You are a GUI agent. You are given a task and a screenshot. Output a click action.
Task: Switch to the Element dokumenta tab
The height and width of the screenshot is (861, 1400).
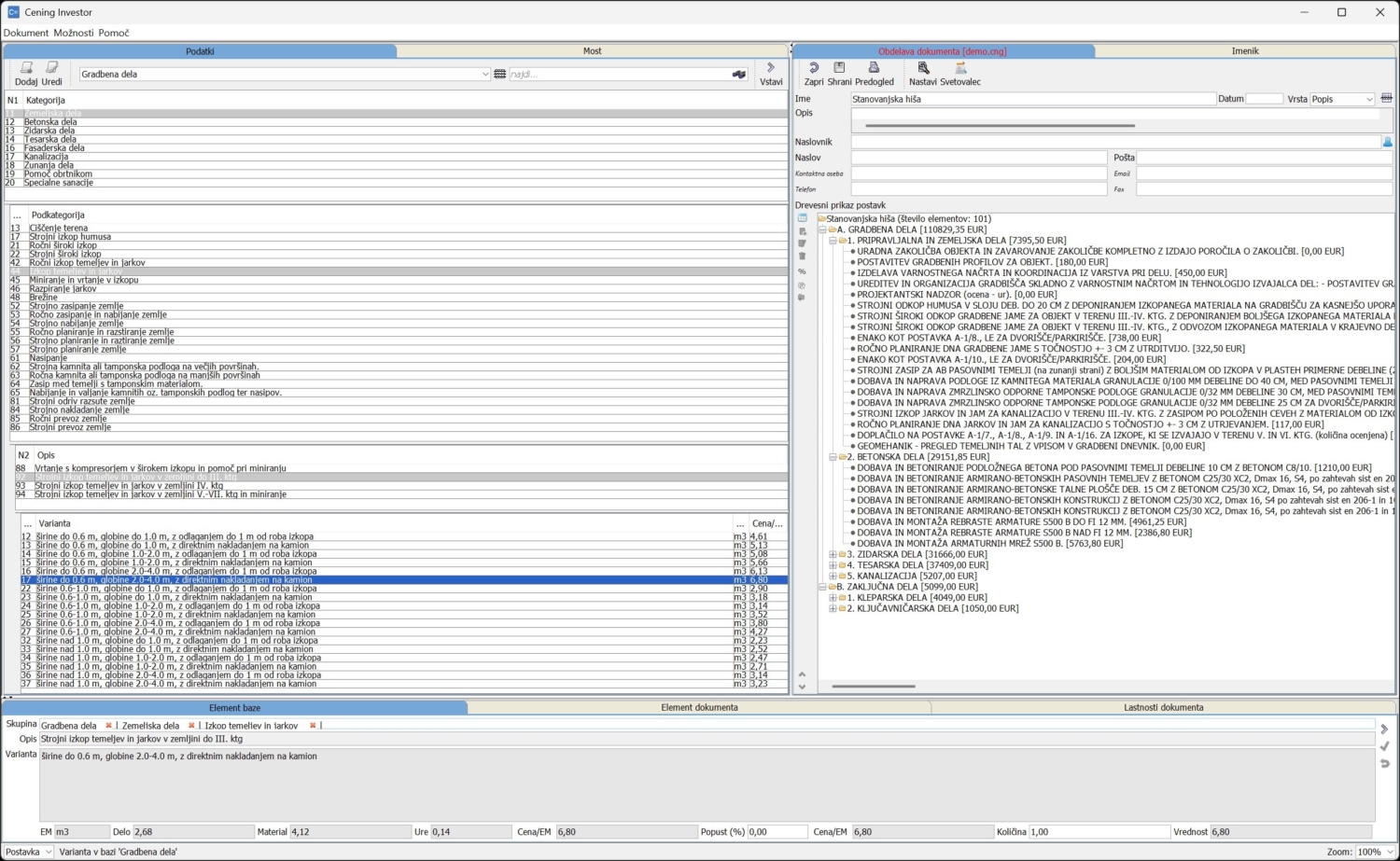(699, 708)
